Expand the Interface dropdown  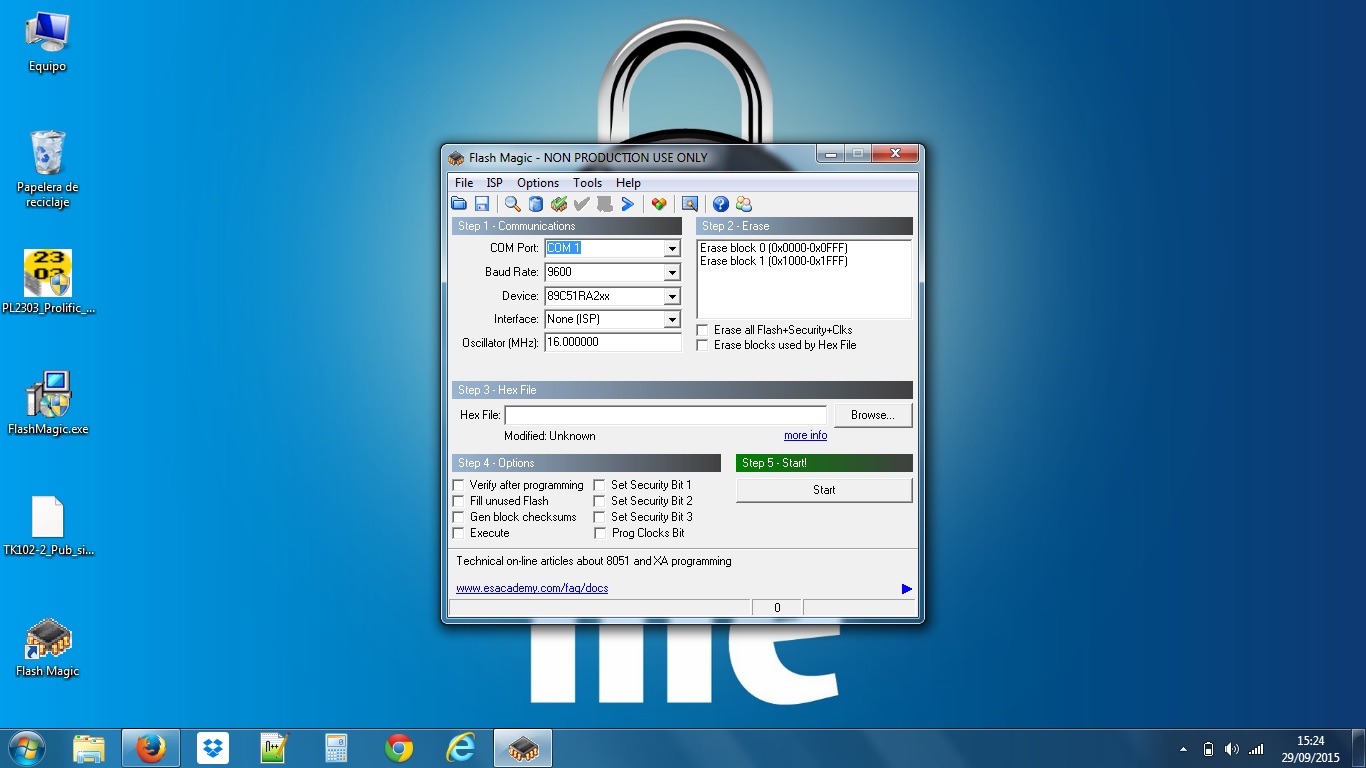[x=672, y=320]
